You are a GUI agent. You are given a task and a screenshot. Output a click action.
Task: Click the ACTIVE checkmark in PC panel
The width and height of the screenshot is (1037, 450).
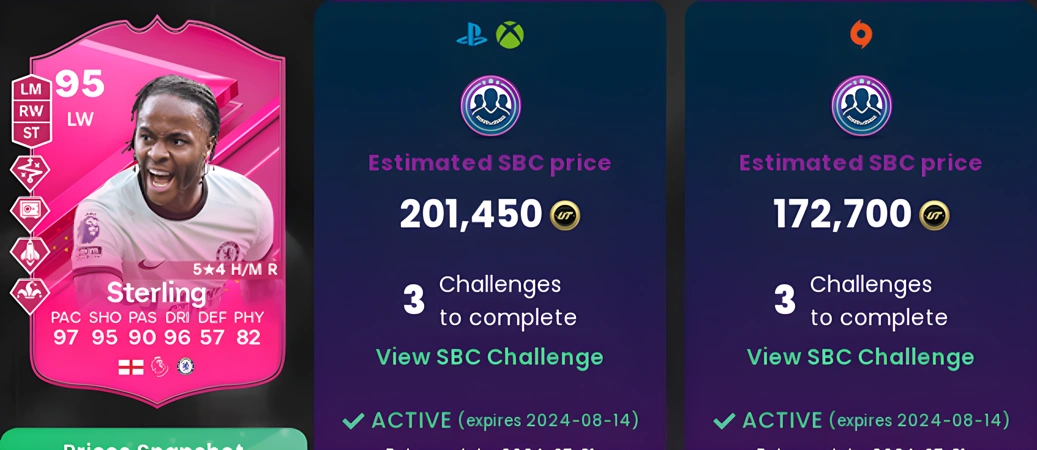click(724, 420)
